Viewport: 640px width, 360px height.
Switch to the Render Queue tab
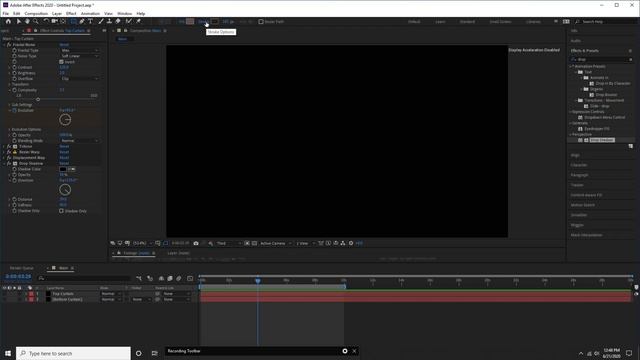coord(22,268)
